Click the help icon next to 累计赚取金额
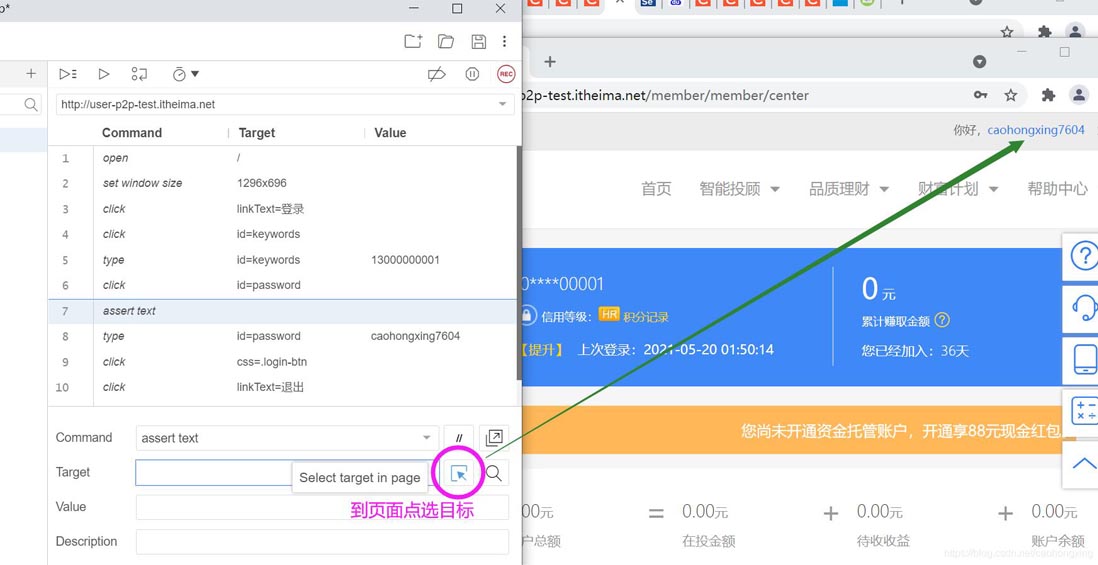Viewport: 1098px width, 565px height. [942, 321]
